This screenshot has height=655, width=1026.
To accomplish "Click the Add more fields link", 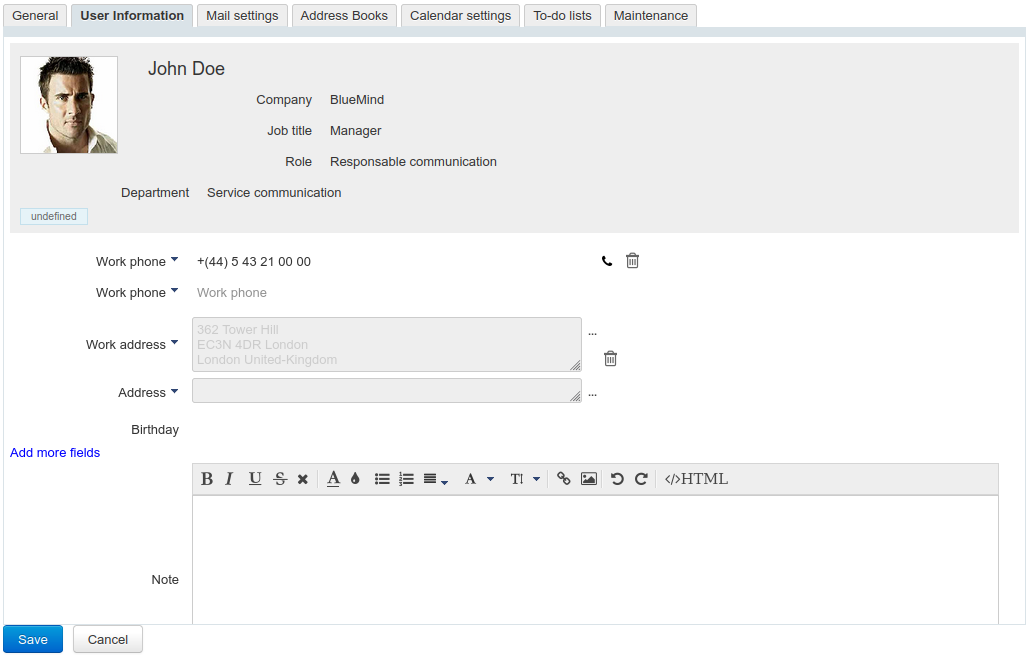I will 55,453.
